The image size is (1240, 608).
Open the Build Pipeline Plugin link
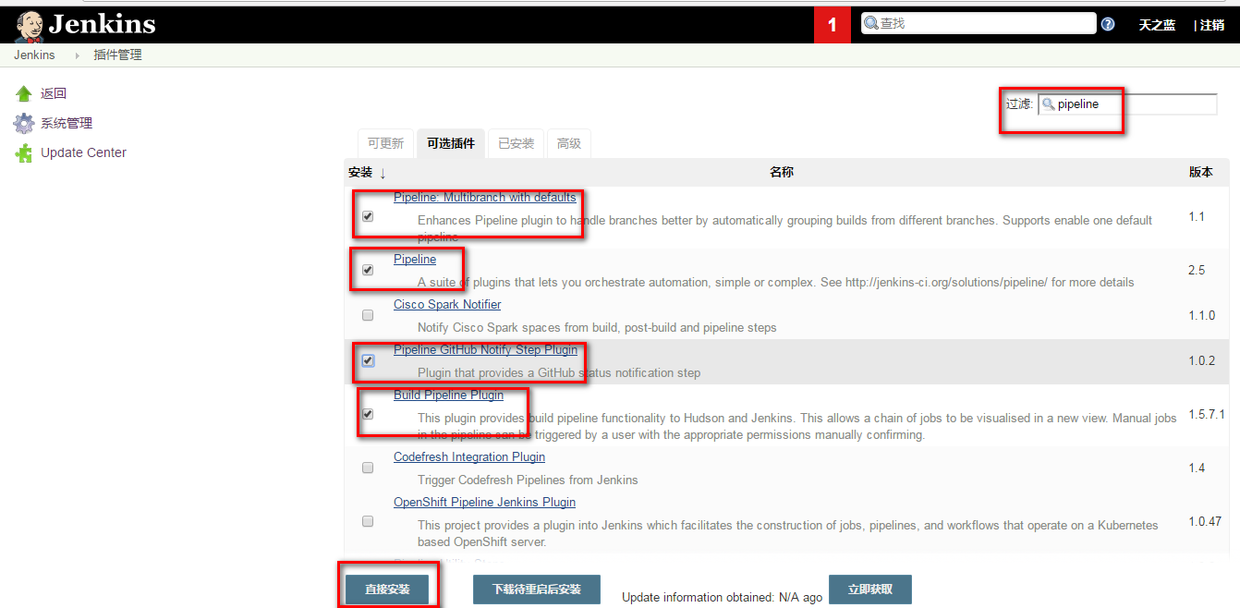click(x=448, y=394)
